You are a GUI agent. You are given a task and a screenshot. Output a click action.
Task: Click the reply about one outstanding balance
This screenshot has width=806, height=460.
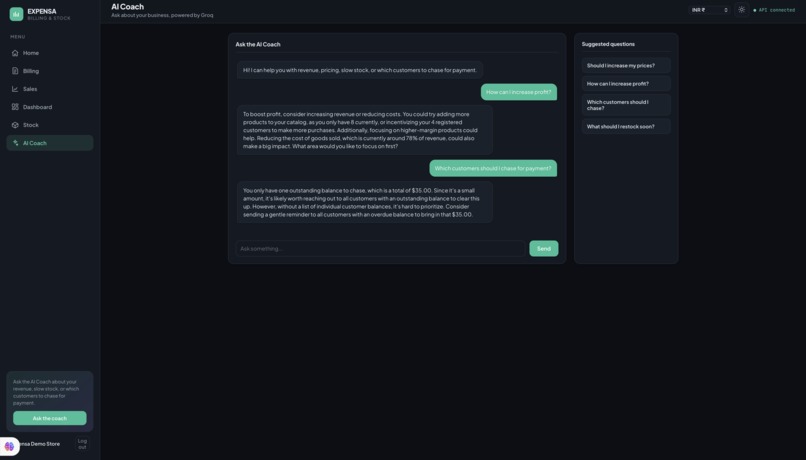pyautogui.click(x=364, y=203)
